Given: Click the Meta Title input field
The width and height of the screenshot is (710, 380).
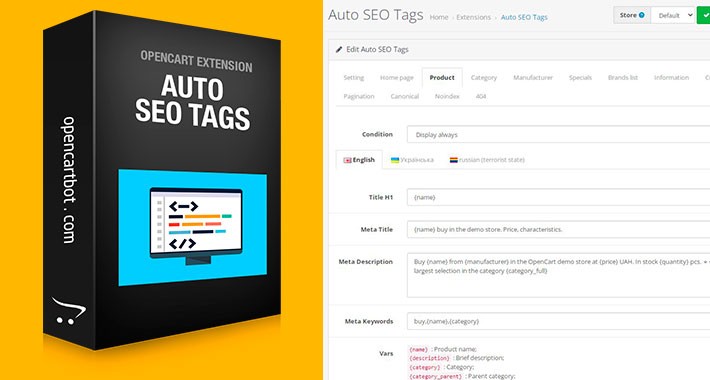Looking at the screenshot, I should [558, 229].
